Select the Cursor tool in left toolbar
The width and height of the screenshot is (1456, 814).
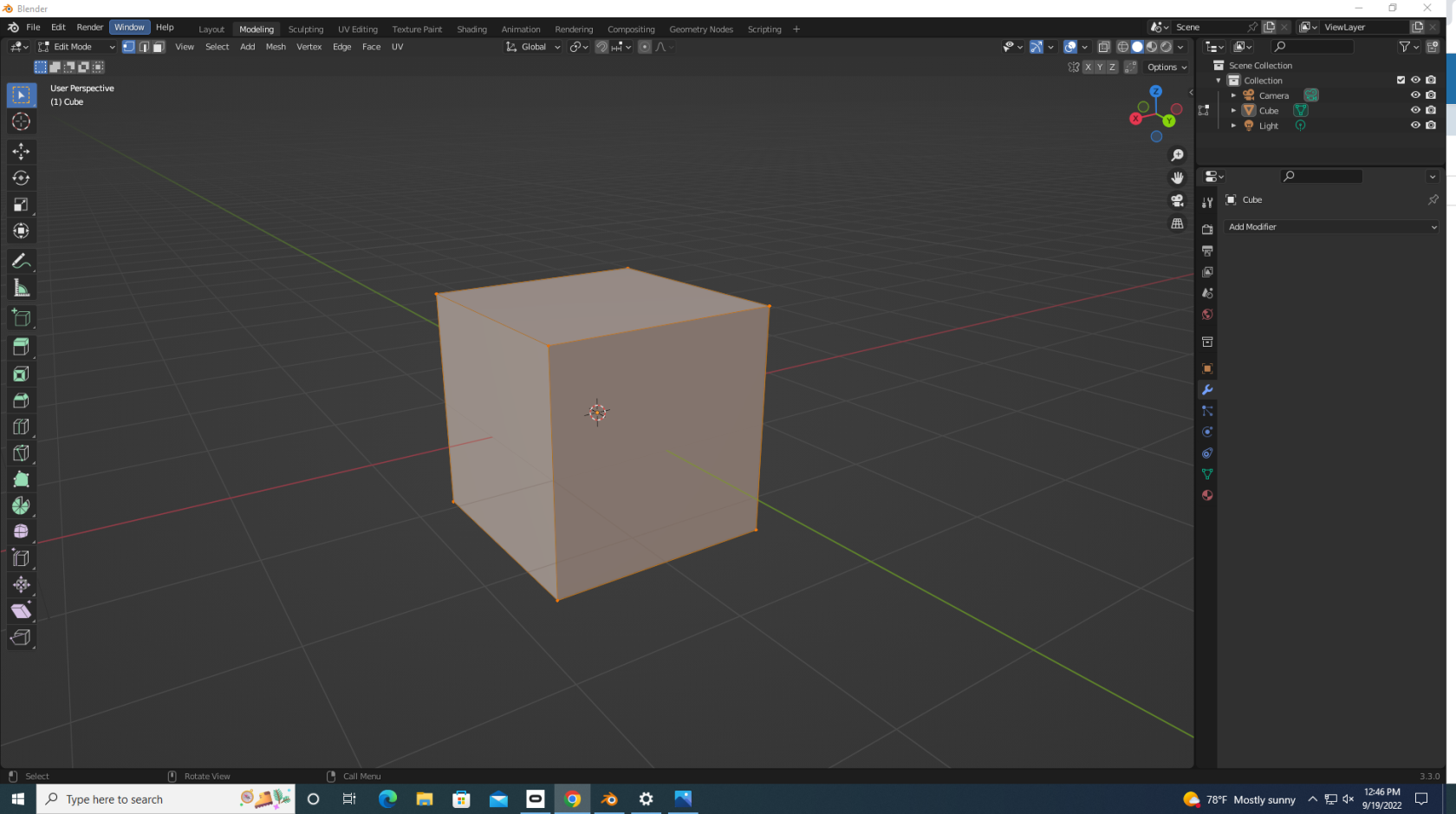[x=21, y=122]
